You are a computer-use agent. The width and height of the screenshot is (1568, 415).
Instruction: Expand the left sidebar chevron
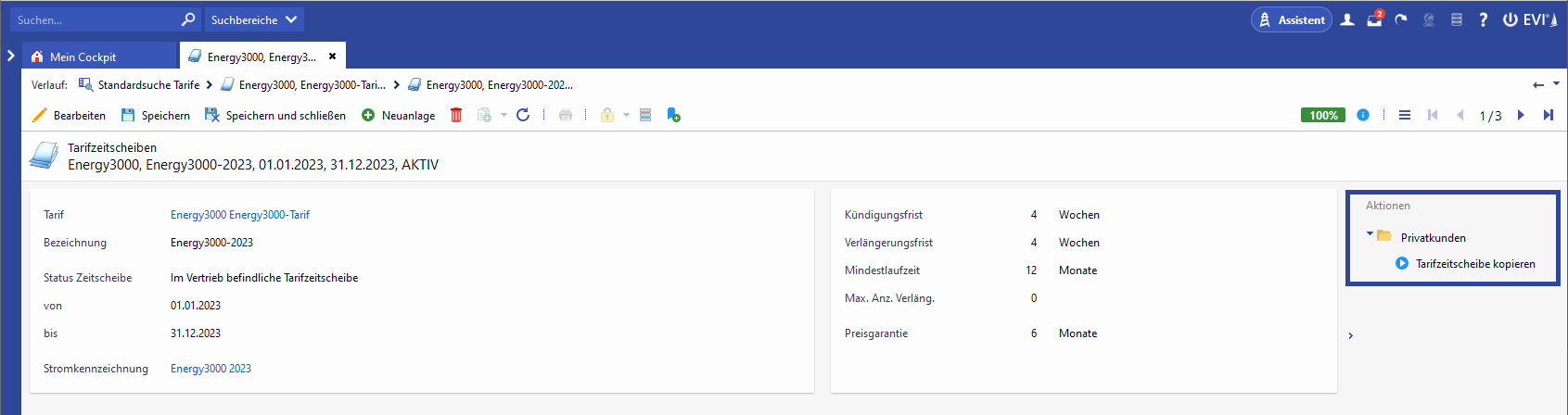pyautogui.click(x=11, y=56)
